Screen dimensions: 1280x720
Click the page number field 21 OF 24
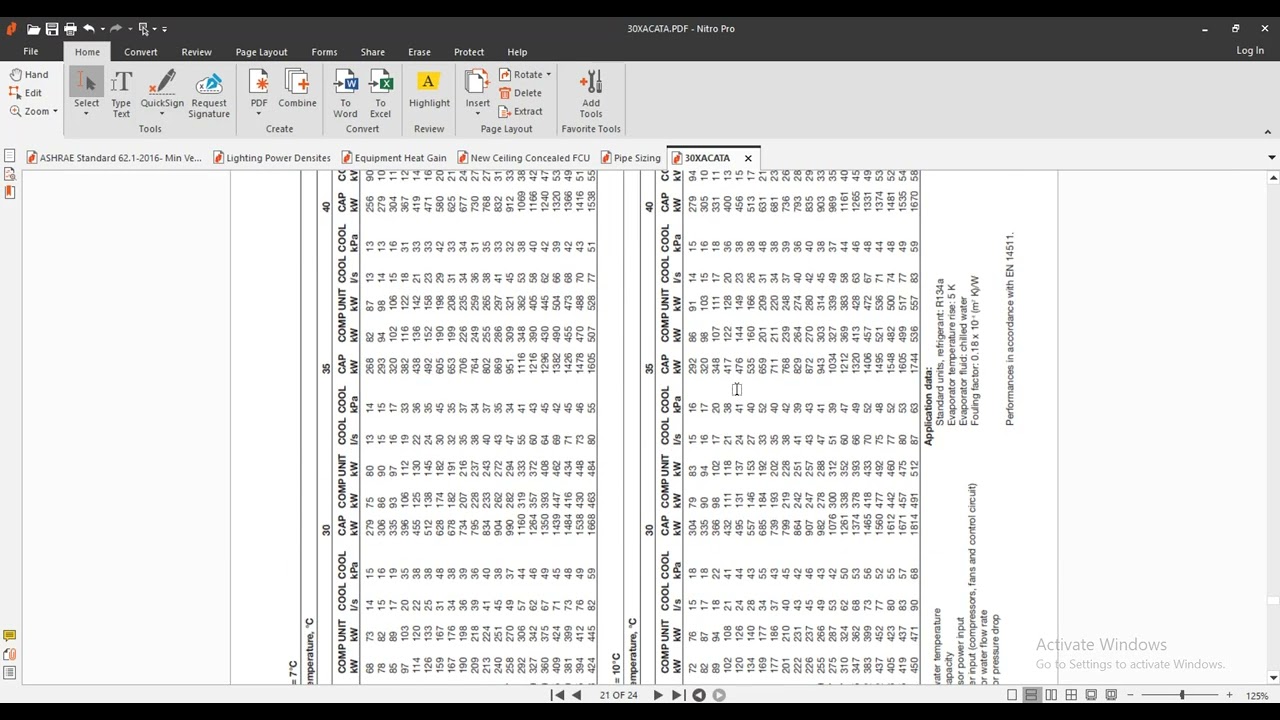pyautogui.click(x=618, y=695)
